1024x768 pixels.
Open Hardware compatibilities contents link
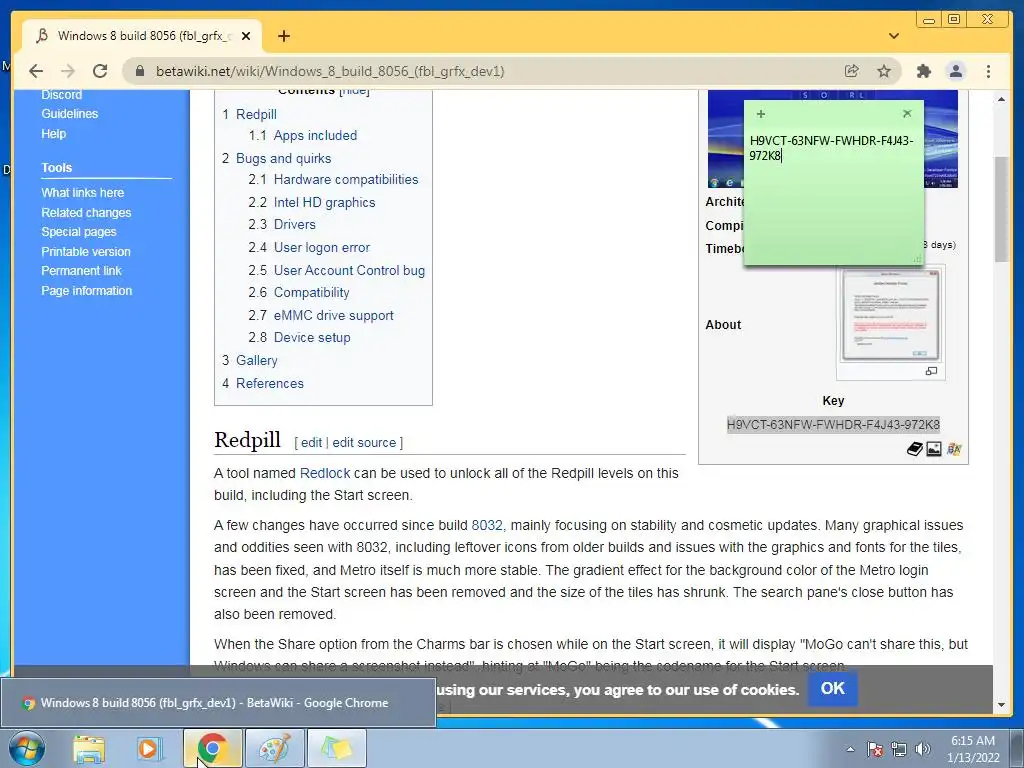point(345,179)
